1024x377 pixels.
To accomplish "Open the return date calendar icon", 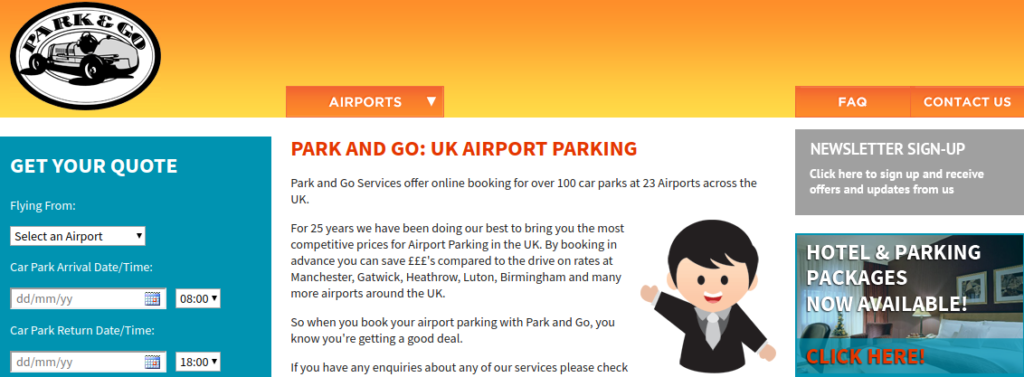I will click(152, 361).
